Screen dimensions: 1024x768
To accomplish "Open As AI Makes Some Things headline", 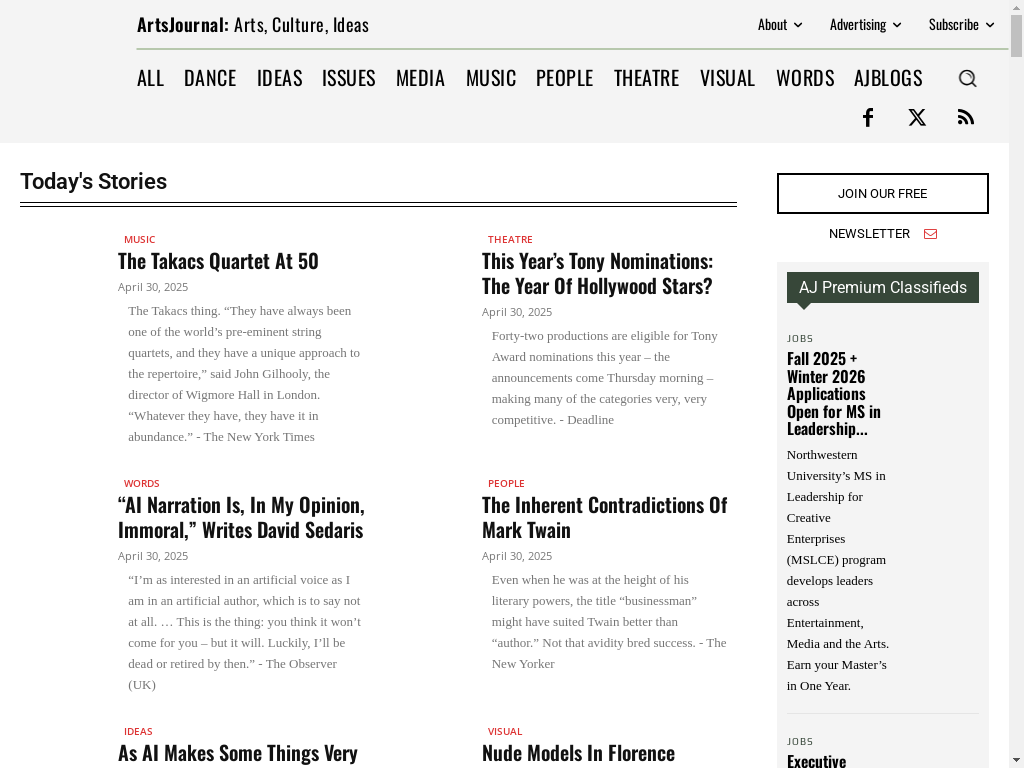I will coord(238,753).
